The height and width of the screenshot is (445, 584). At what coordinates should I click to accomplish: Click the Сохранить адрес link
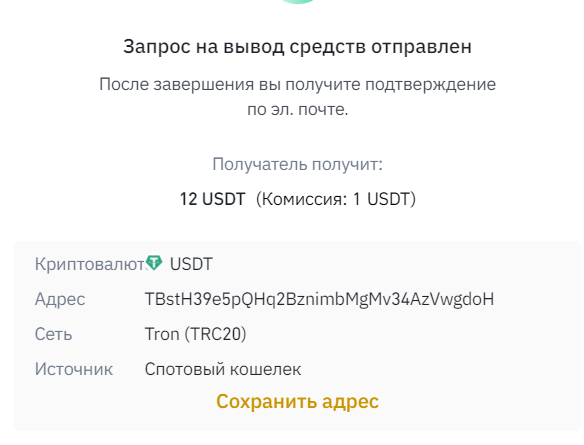(x=298, y=401)
